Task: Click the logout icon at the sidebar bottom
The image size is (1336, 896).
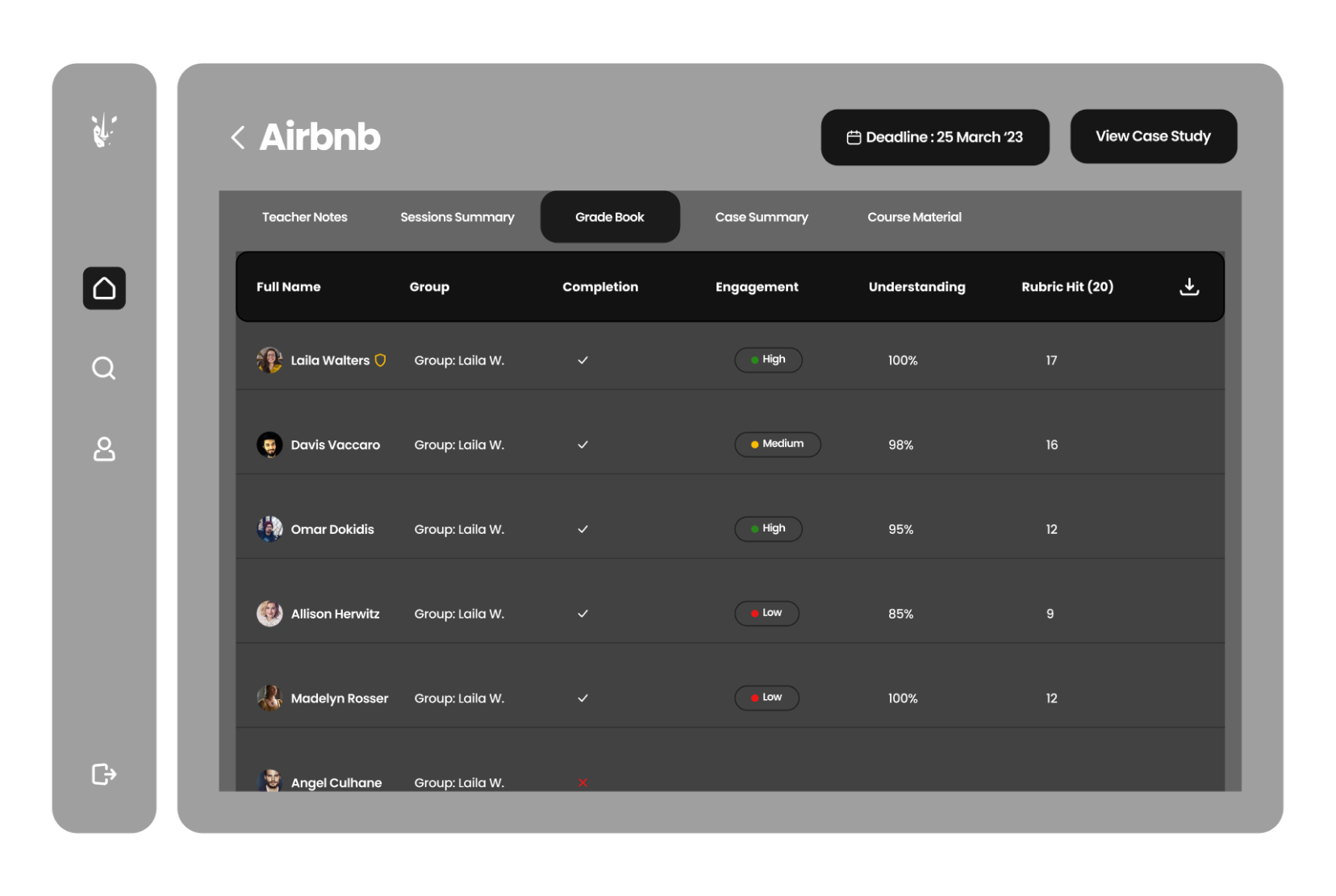Action: click(103, 773)
